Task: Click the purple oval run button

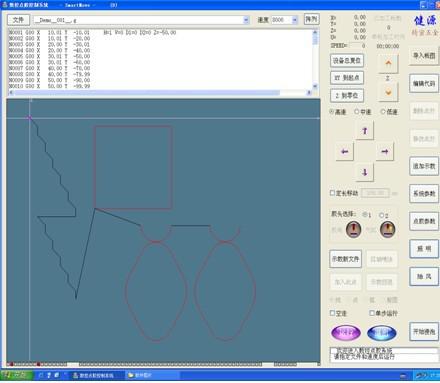Action: pos(346,332)
